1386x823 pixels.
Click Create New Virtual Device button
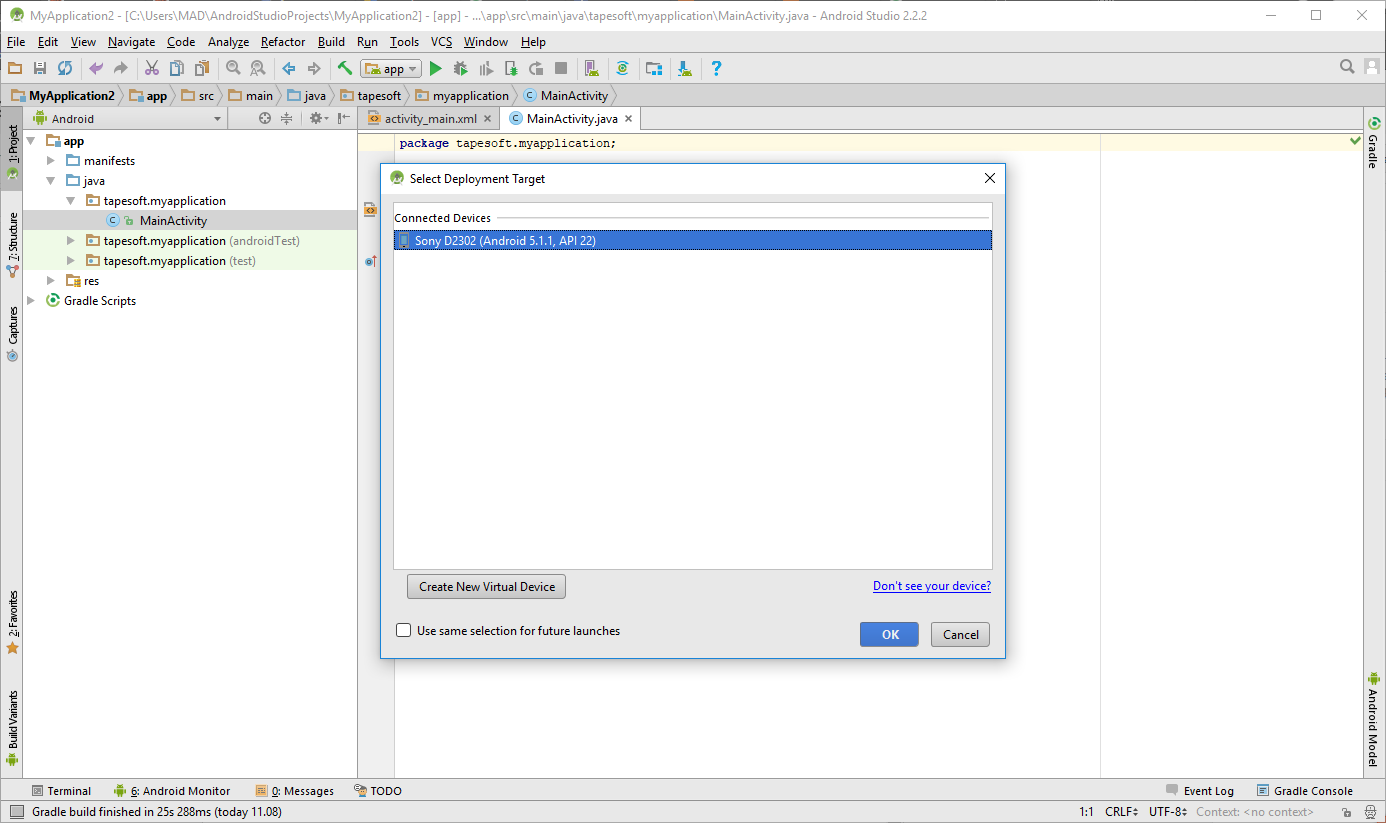click(x=486, y=586)
